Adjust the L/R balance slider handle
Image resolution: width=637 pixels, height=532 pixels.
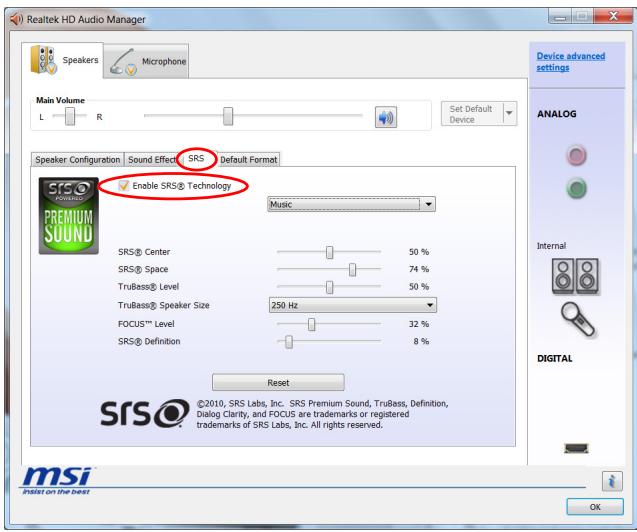70,116
